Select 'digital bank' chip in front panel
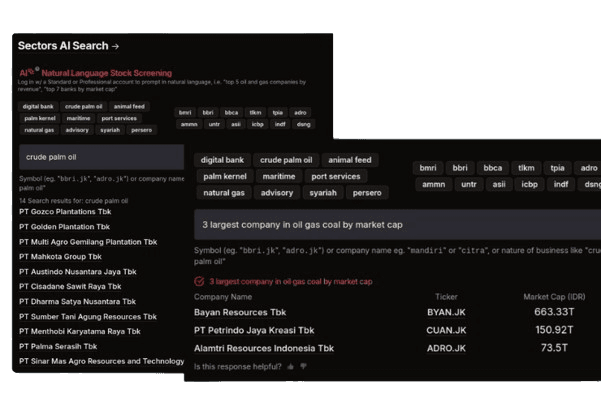 222,160
